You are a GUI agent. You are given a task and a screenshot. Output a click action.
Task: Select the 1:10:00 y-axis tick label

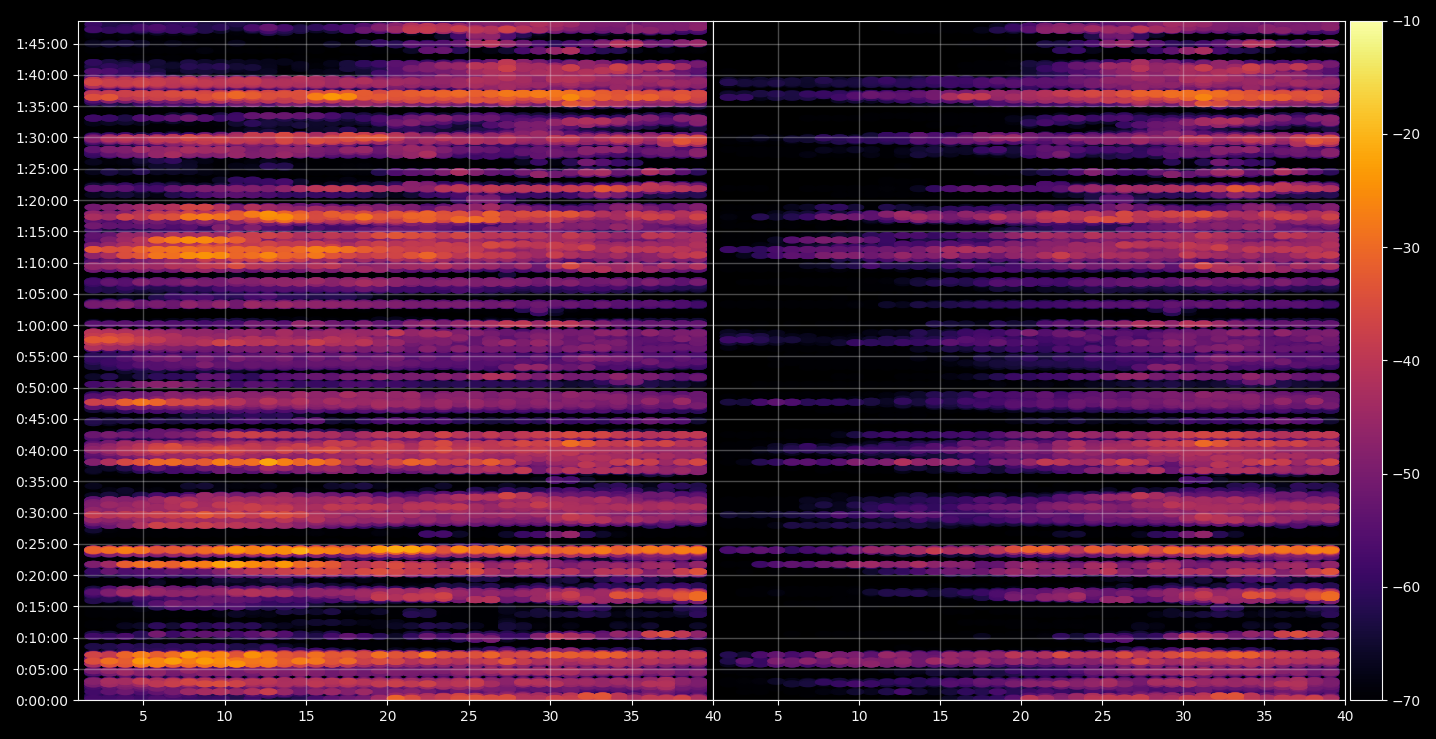[42, 263]
